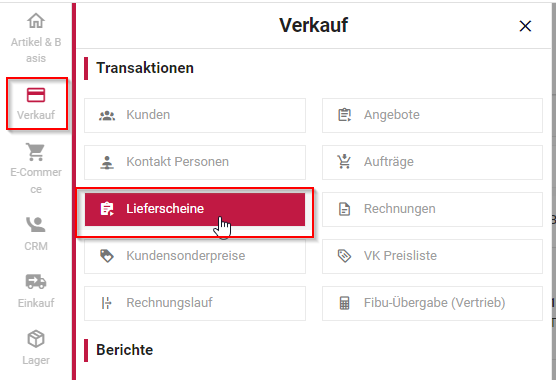The width and height of the screenshot is (556, 380).
Task: Click the Rechnungen document icon
Action: click(344, 209)
